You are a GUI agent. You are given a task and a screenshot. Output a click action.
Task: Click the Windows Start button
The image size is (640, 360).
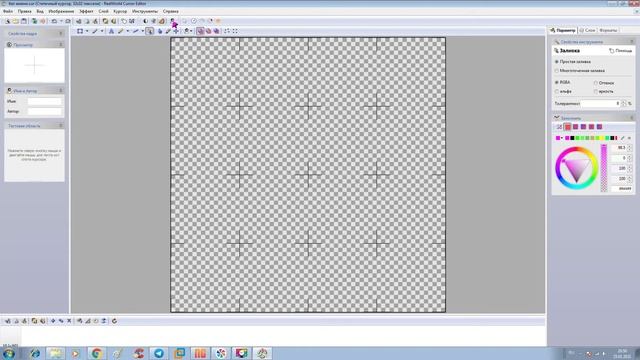click(9, 353)
